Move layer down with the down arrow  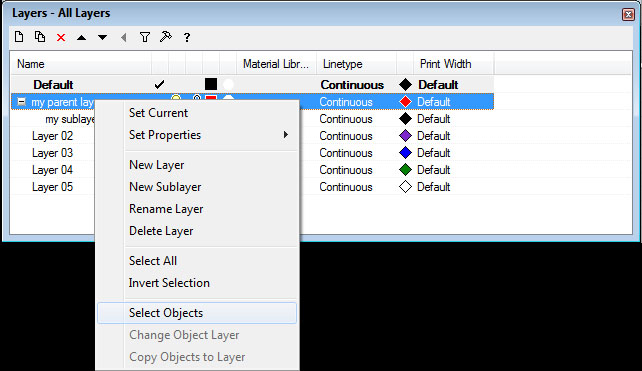coord(102,38)
